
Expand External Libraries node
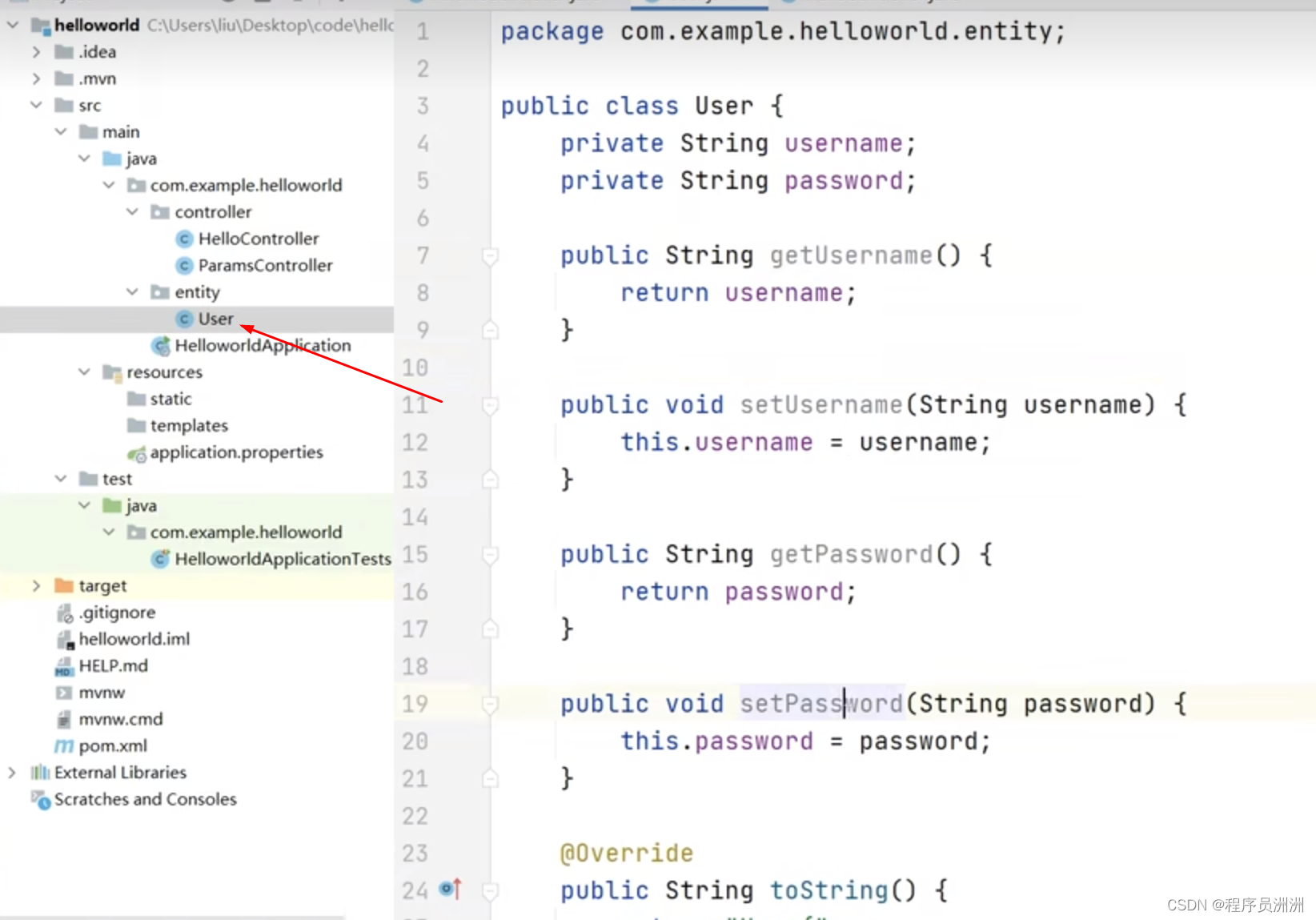point(12,772)
